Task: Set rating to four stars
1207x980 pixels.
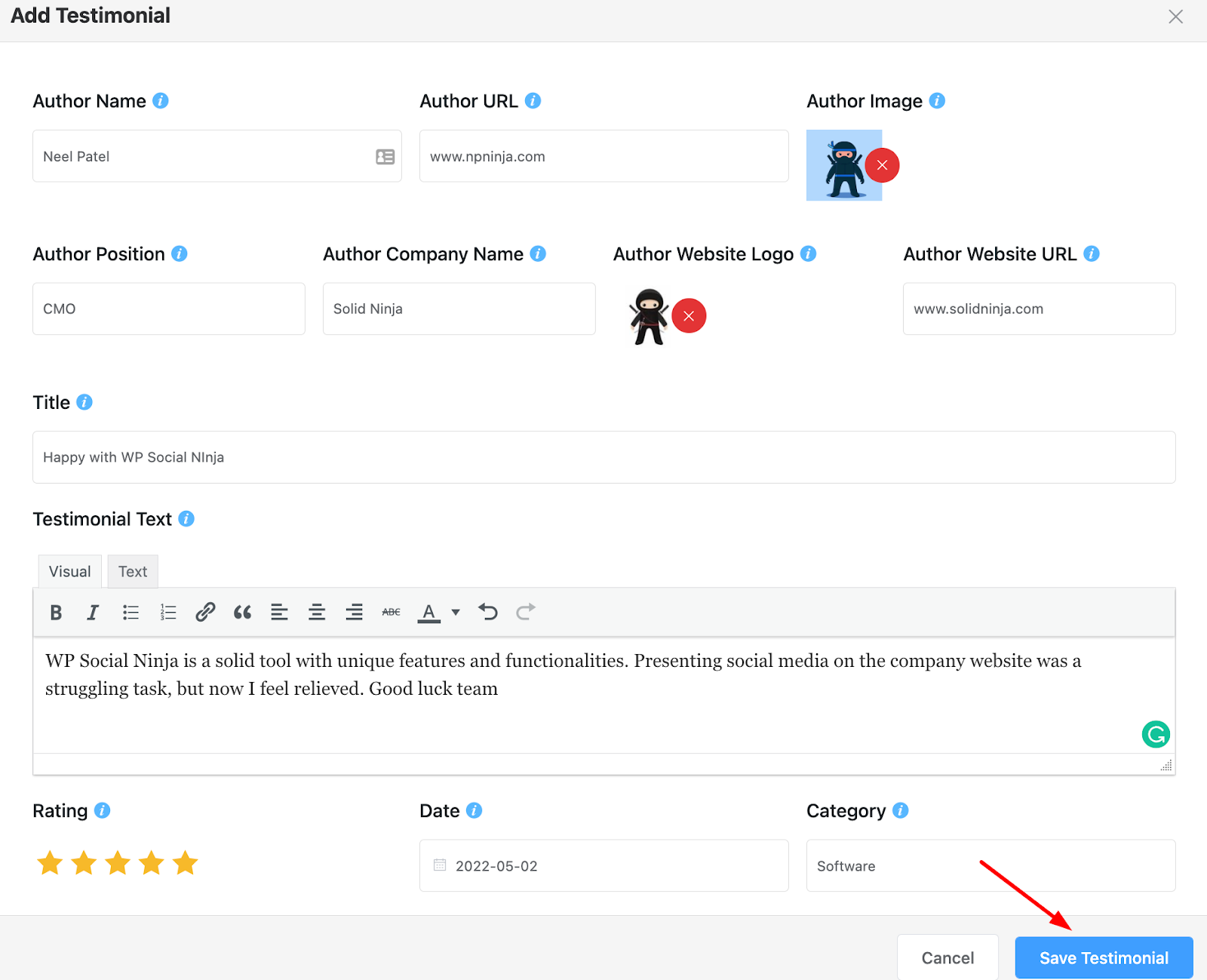Action: (152, 862)
